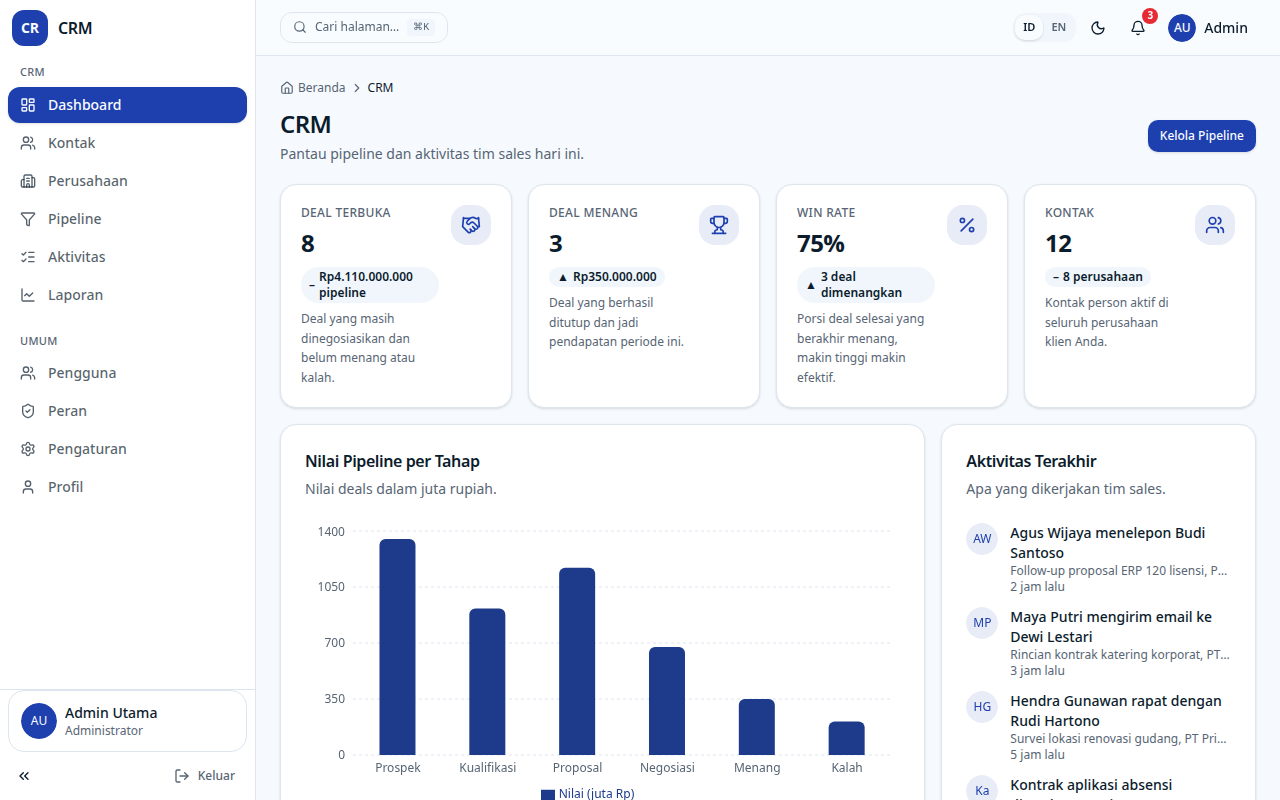Click the Kontrak aplikasi absensi activity
1280x800 pixels.
(x=1098, y=787)
